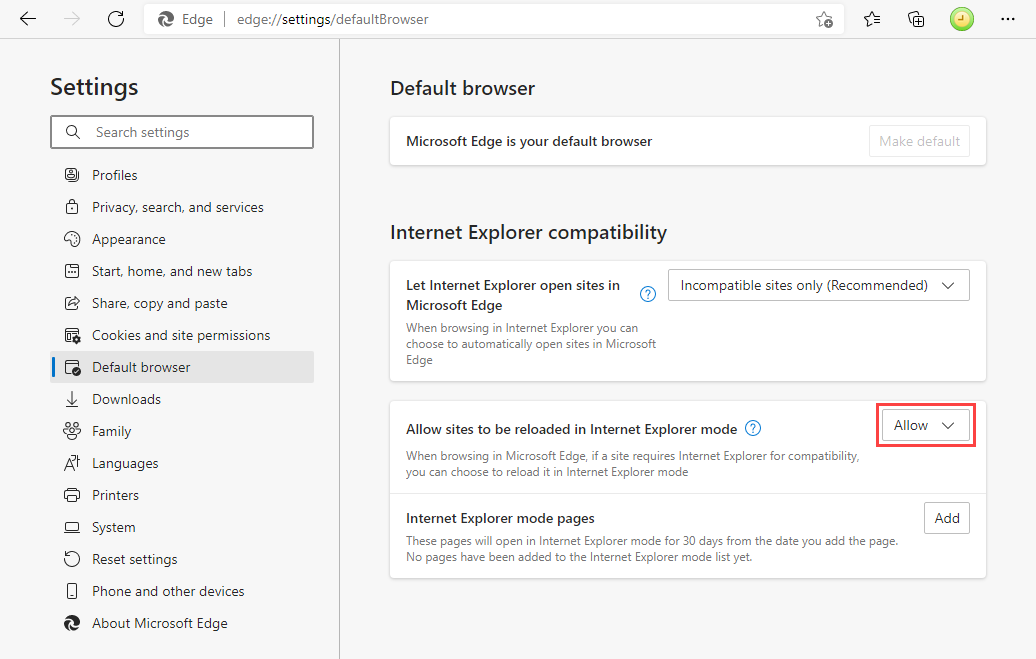Image resolution: width=1036 pixels, height=659 pixels.
Task: Navigate to About Microsoft Edge
Action: pyautogui.click(x=159, y=623)
